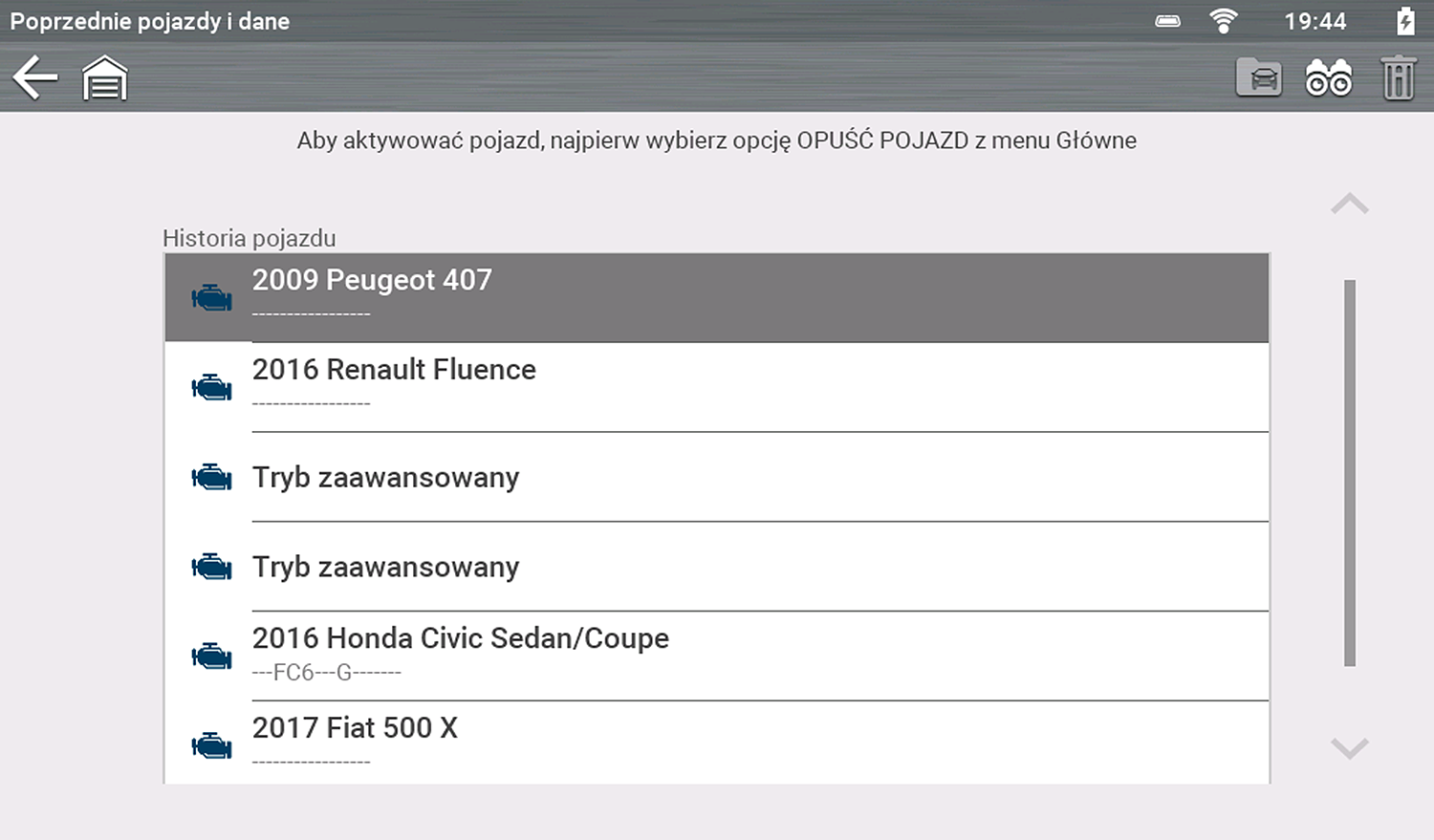Click engine icon beside 2017 Fiat 500 X
This screenshot has height=840, width=1434.
coord(211,746)
